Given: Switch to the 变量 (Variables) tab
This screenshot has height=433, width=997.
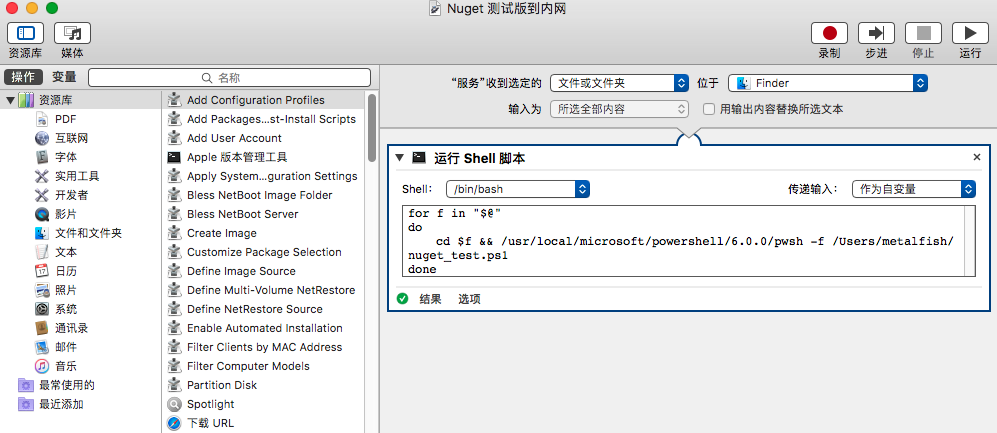Looking at the screenshot, I should pyautogui.click(x=64, y=77).
